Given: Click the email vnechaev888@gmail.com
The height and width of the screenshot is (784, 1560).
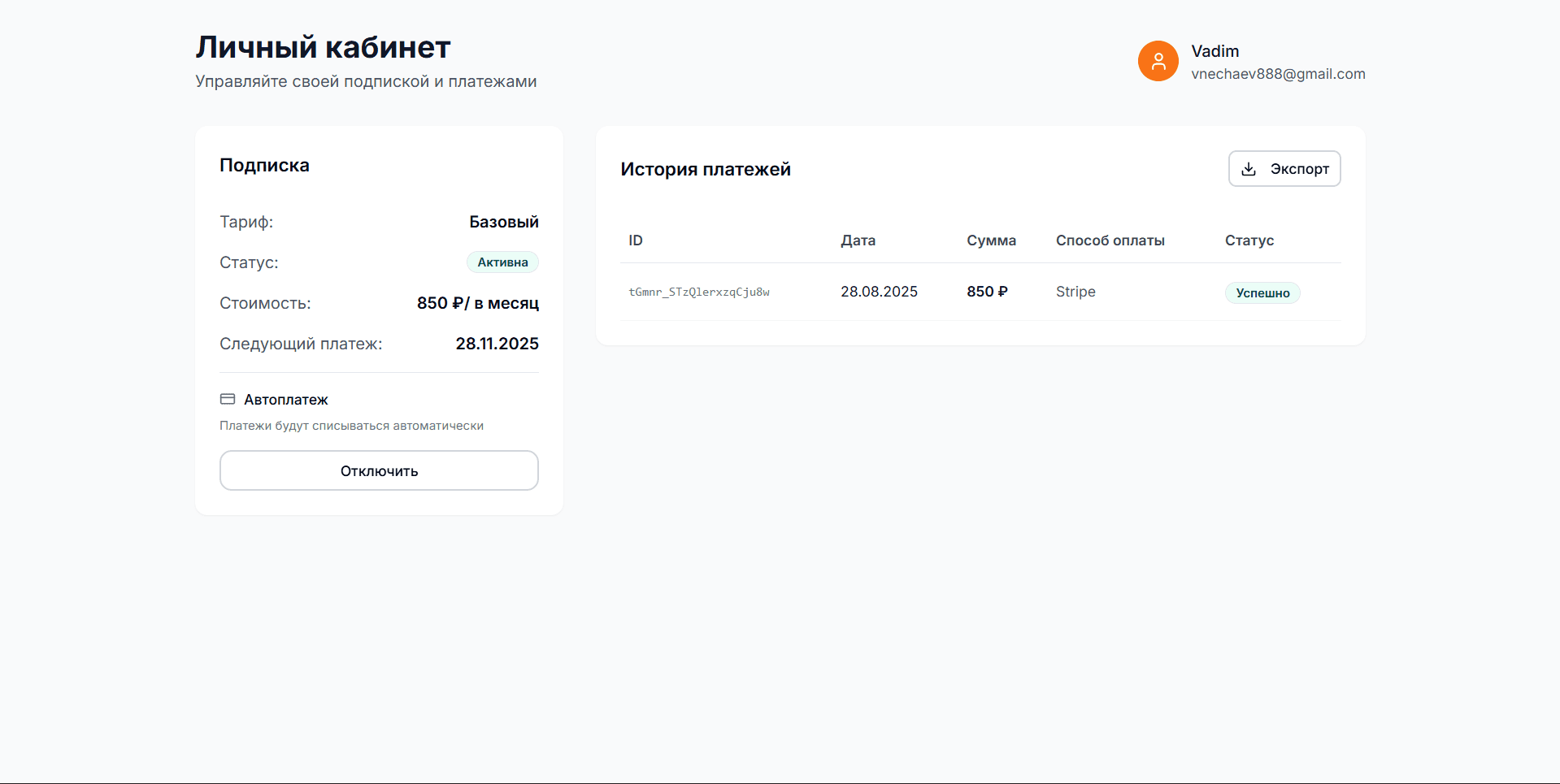Looking at the screenshot, I should tap(1279, 73).
